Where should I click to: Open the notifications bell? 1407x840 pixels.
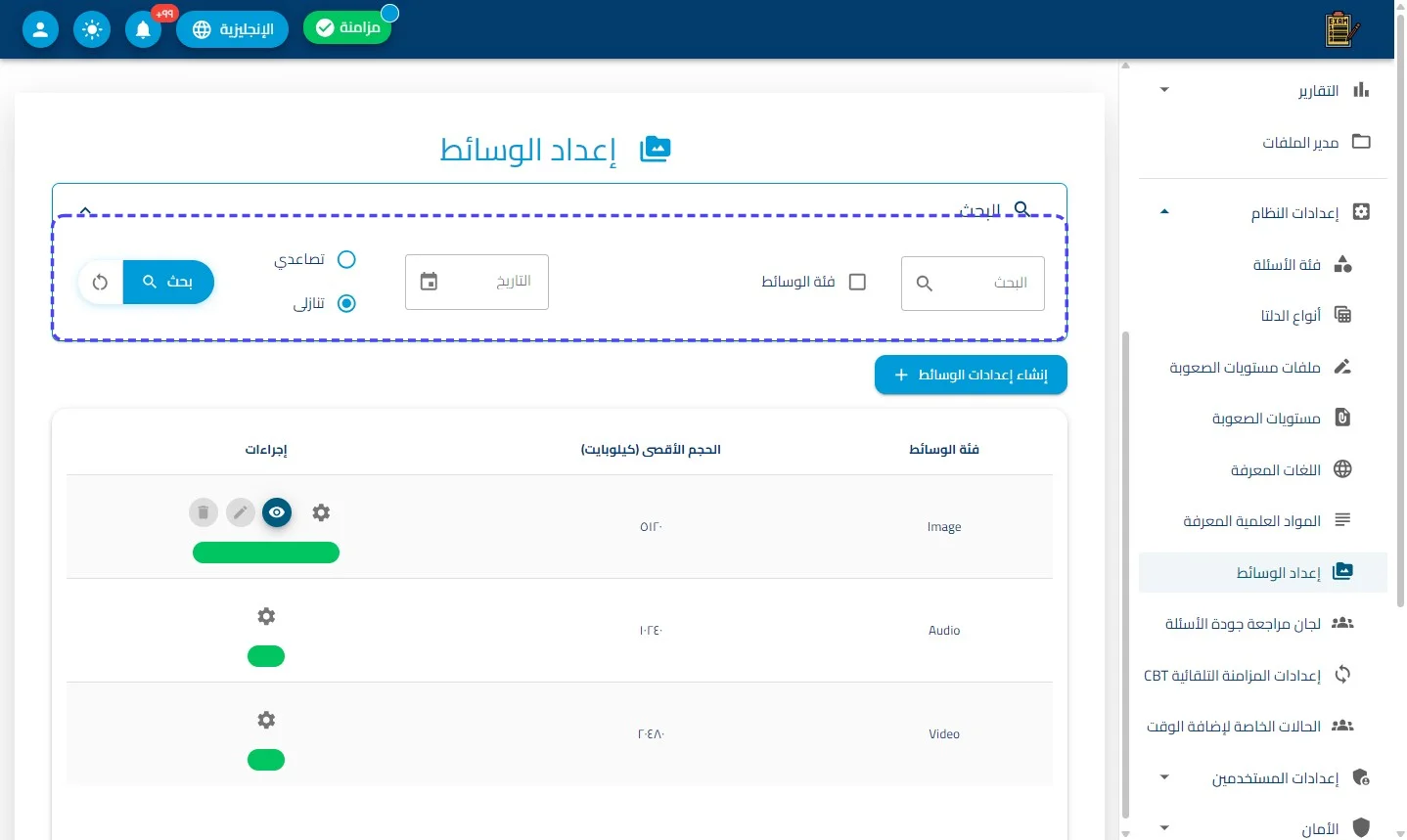[143, 29]
